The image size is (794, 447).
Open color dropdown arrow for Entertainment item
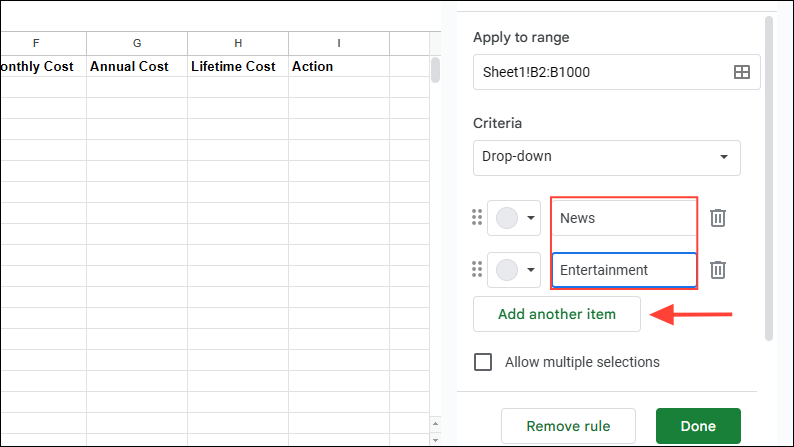[x=531, y=270]
